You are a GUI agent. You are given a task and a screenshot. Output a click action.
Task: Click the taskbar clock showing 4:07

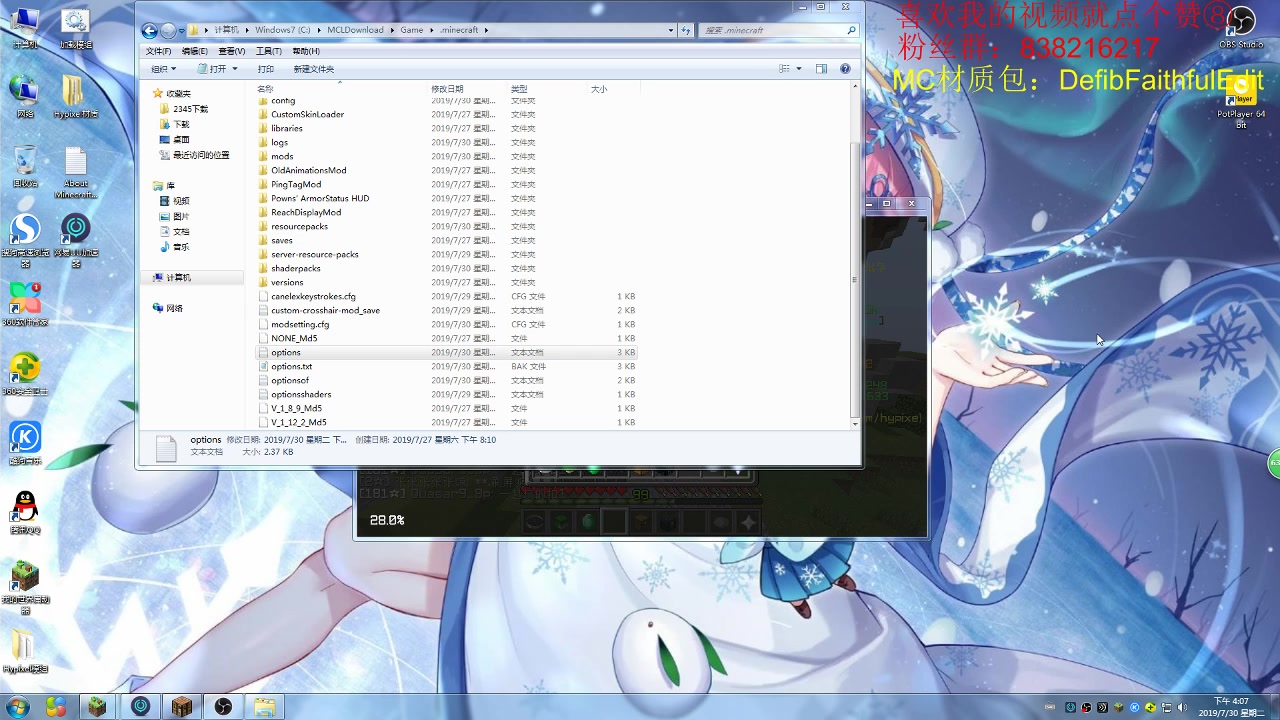click(1231, 707)
